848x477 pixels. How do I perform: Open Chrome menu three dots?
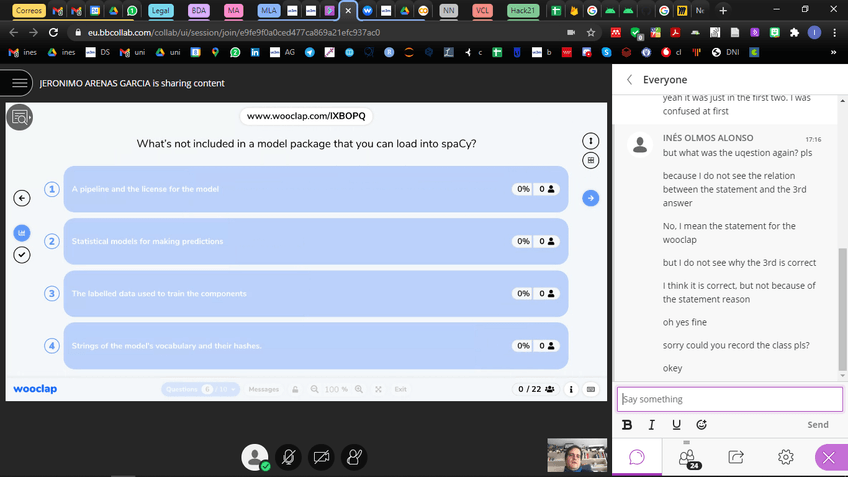point(834,32)
